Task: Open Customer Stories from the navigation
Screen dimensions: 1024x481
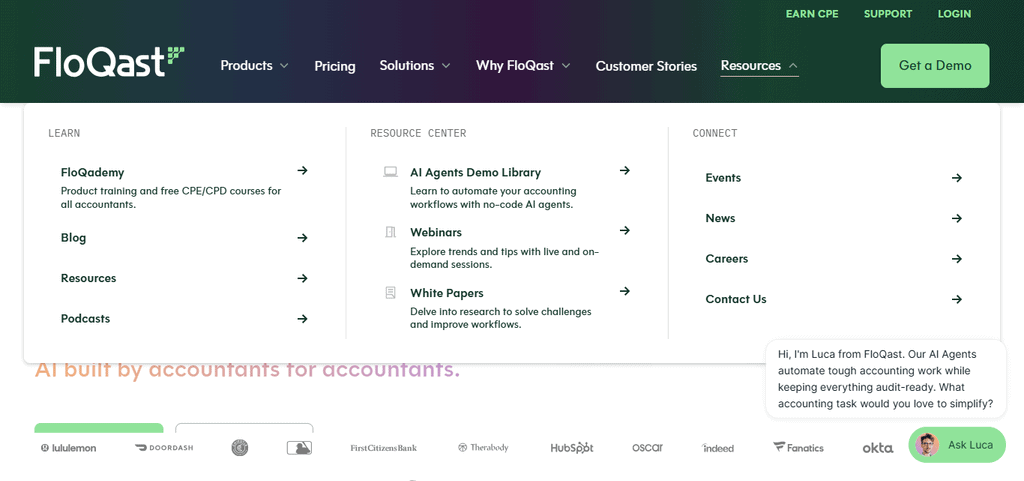Action: point(646,66)
